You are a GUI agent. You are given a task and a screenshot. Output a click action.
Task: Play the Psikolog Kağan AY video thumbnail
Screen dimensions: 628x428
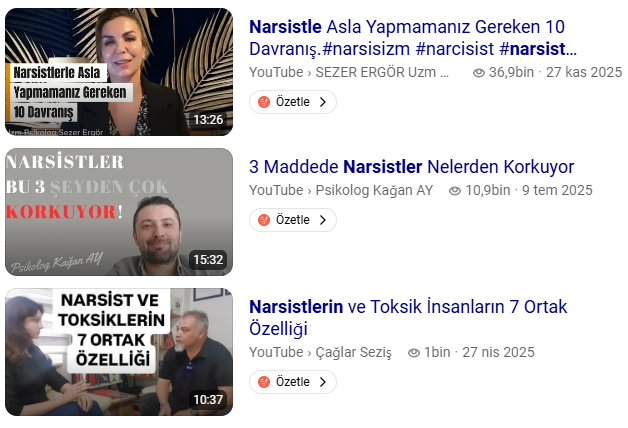click(x=119, y=212)
